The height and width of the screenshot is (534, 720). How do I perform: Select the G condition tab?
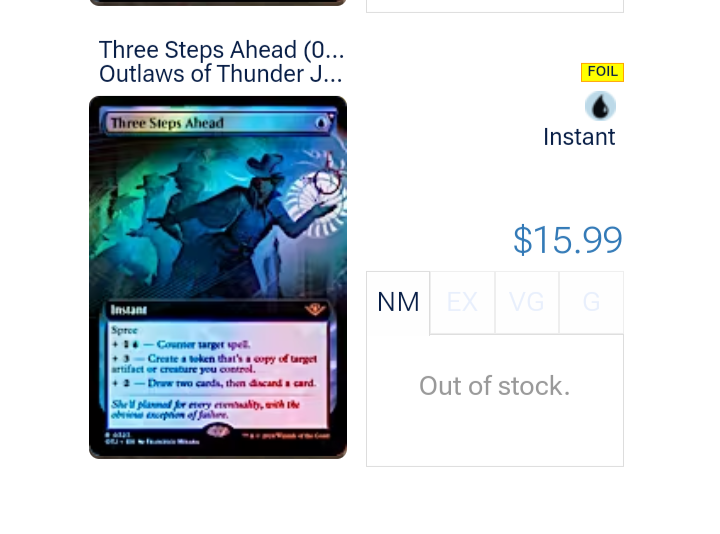(x=591, y=303)
